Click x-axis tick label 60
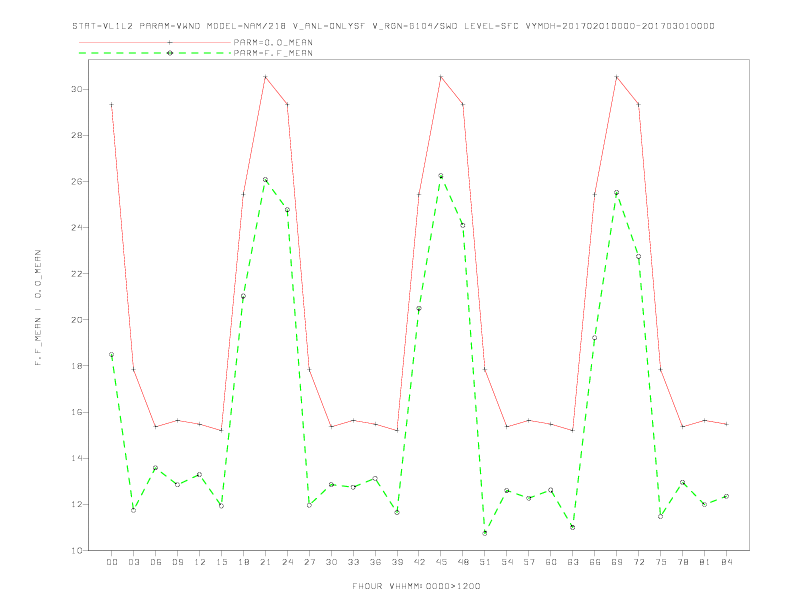Viewport: 792px width, 612px height. tap(551, 562)
